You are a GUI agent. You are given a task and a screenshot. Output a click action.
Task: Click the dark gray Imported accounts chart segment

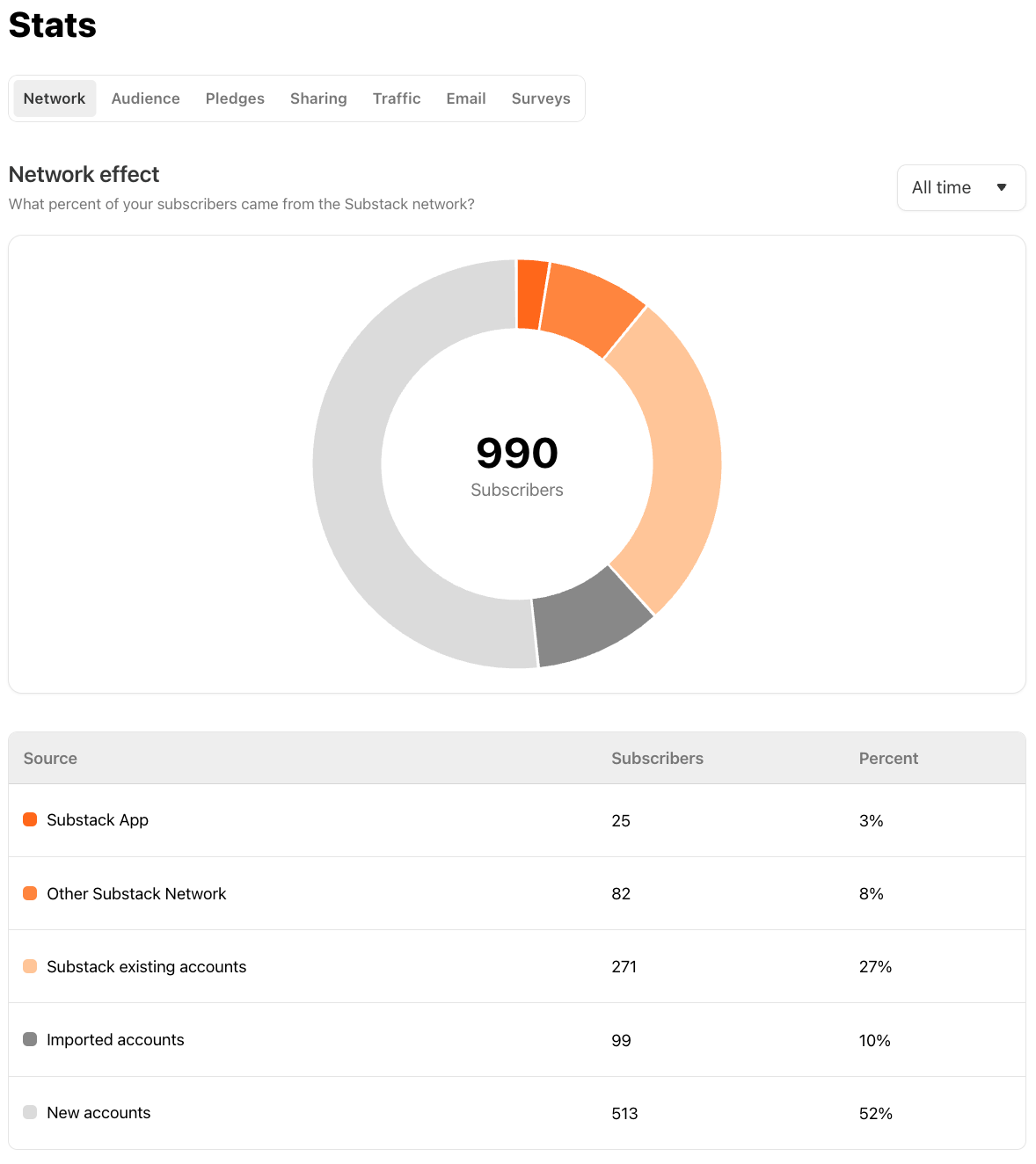click(x=587, y=619)
